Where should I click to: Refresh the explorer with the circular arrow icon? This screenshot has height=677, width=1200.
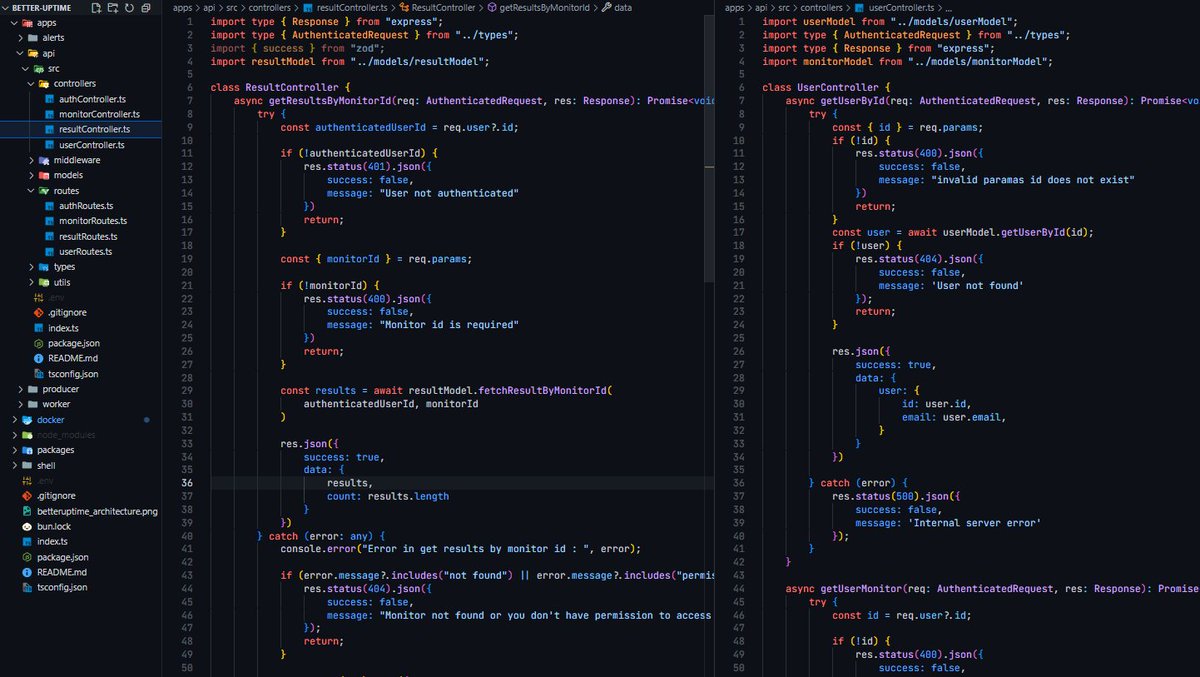[x=130, y=8]
